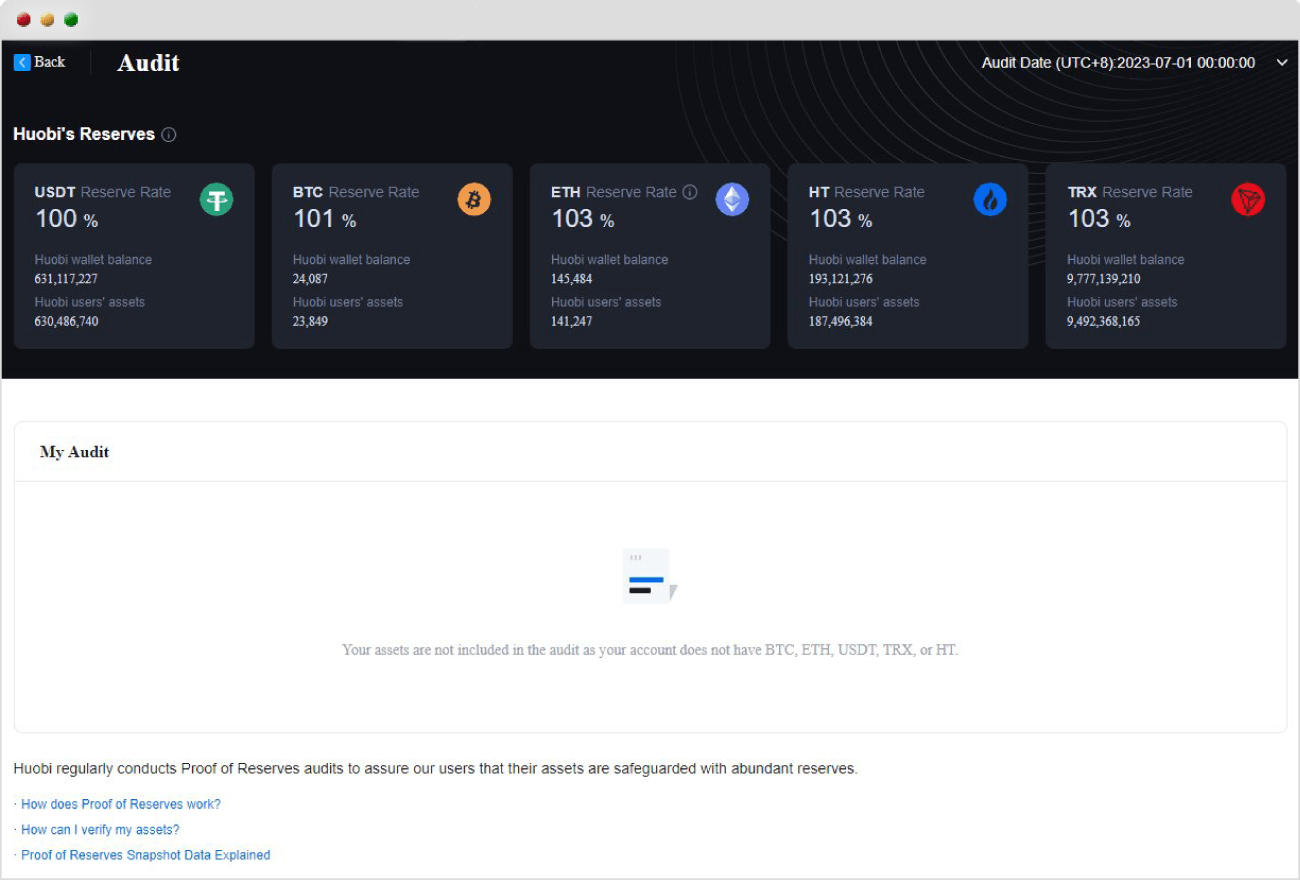1300x880 pixels.
Task: Open info icon beside ETH Reserve Rate
Action: [690, 192]
